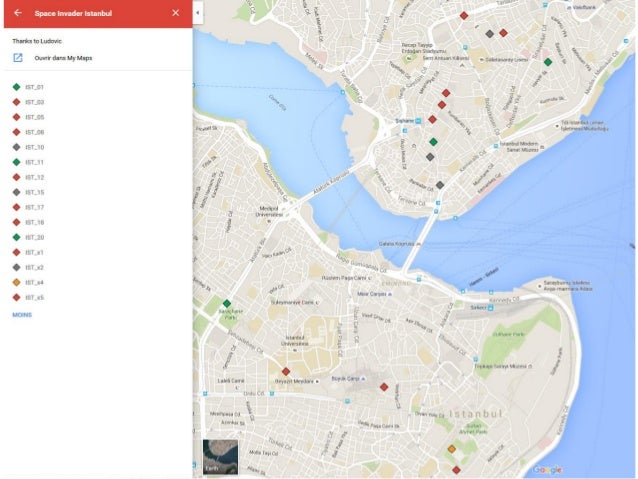Click the gray marker nearest Galata bridge

[x=439, y=185]
